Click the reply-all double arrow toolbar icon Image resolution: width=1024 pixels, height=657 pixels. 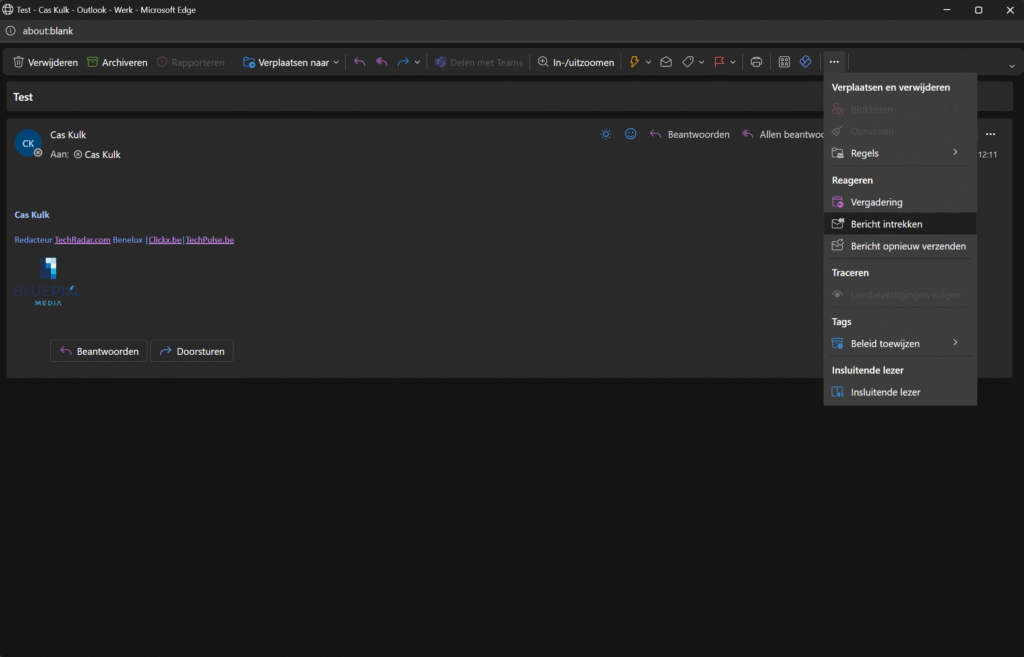[382, 62]
